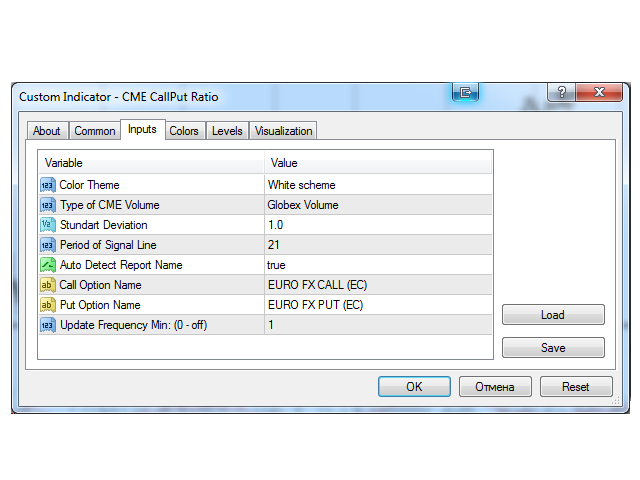
Task: Select the Call Option Name label
Action: click(x=100, y=285)
